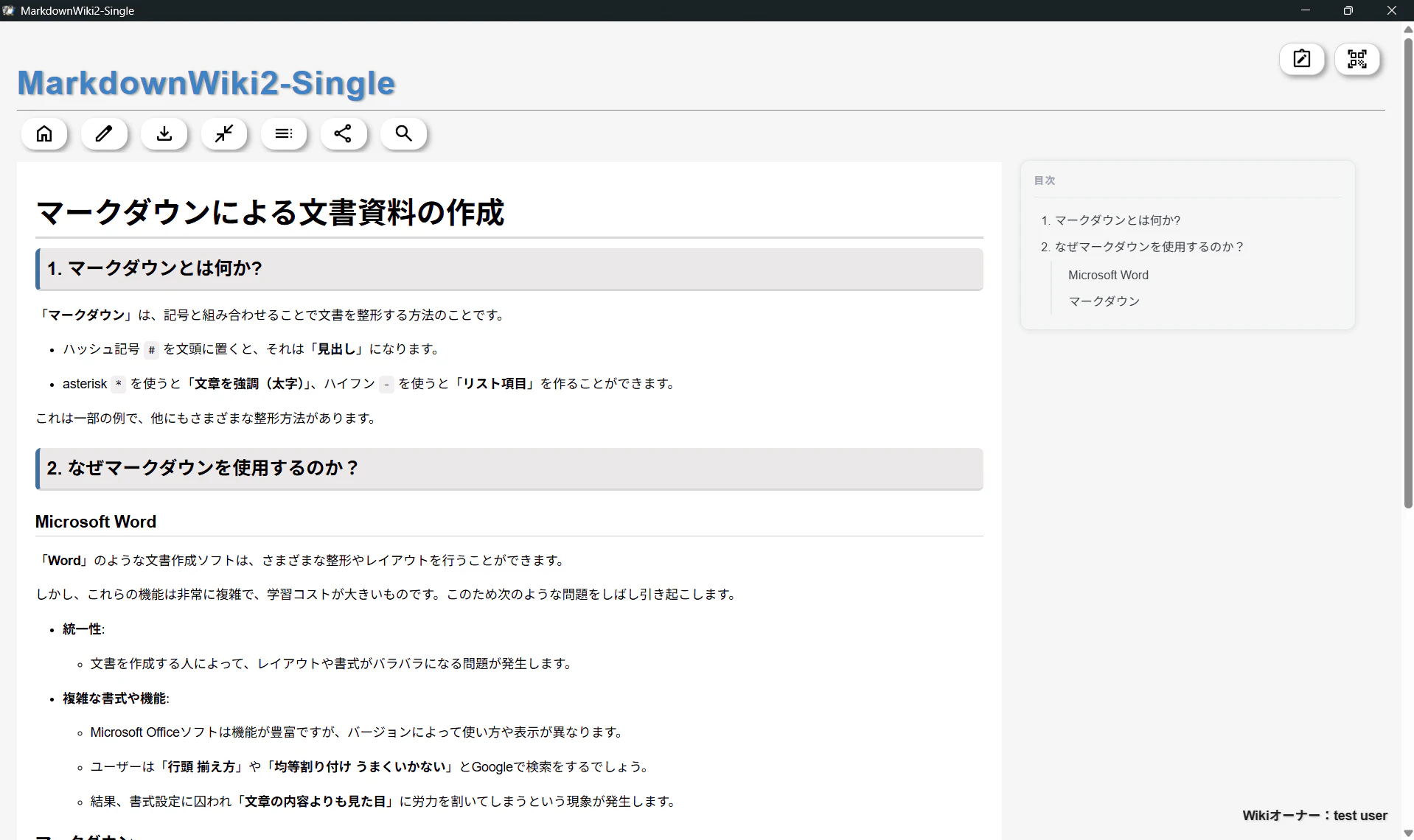Click the bold text '見出し'
1414x840 pixels.
coord(337,349)
